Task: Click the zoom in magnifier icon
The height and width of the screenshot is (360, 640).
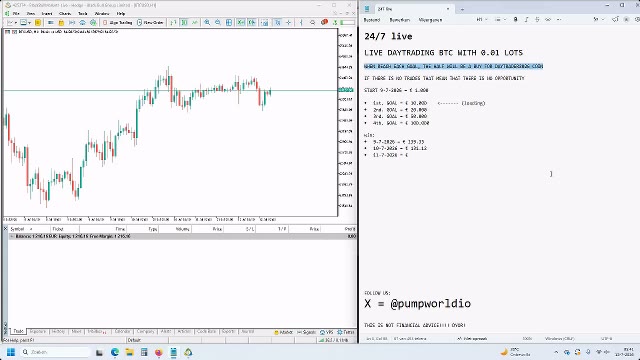Action: pos(207,22)
